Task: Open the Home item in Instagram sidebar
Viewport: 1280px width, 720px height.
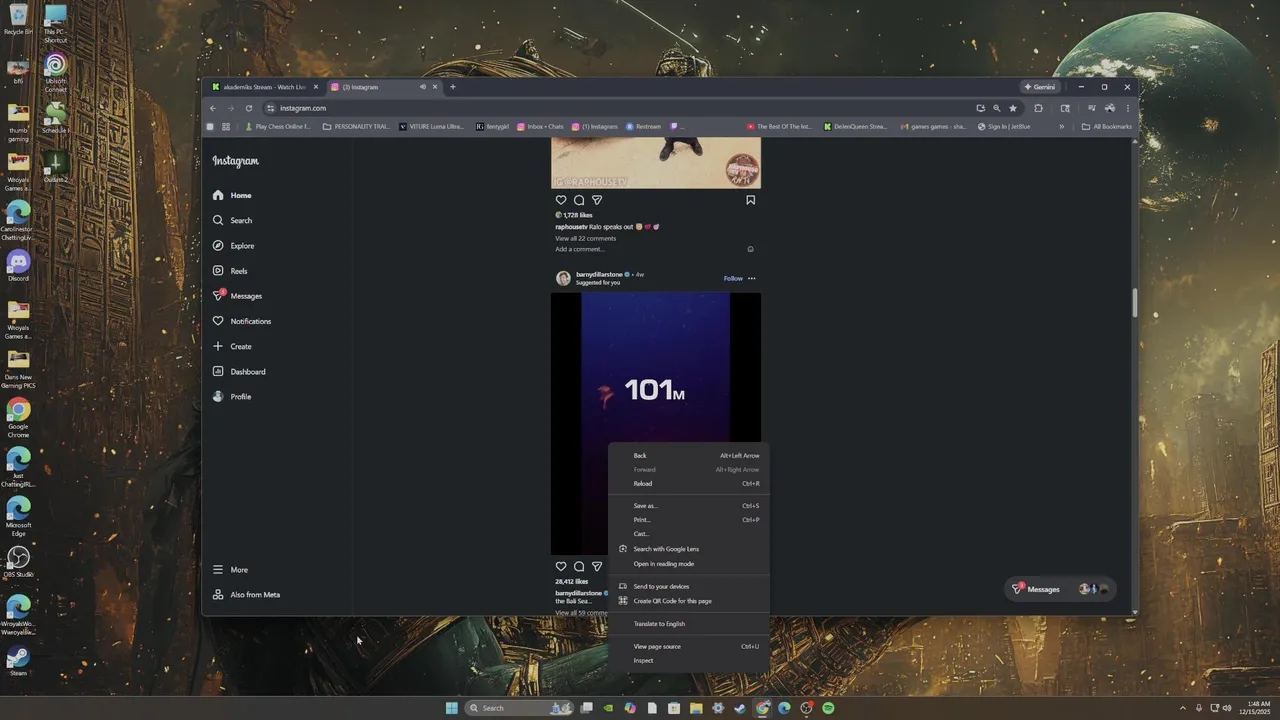Action: pos(232,195)
